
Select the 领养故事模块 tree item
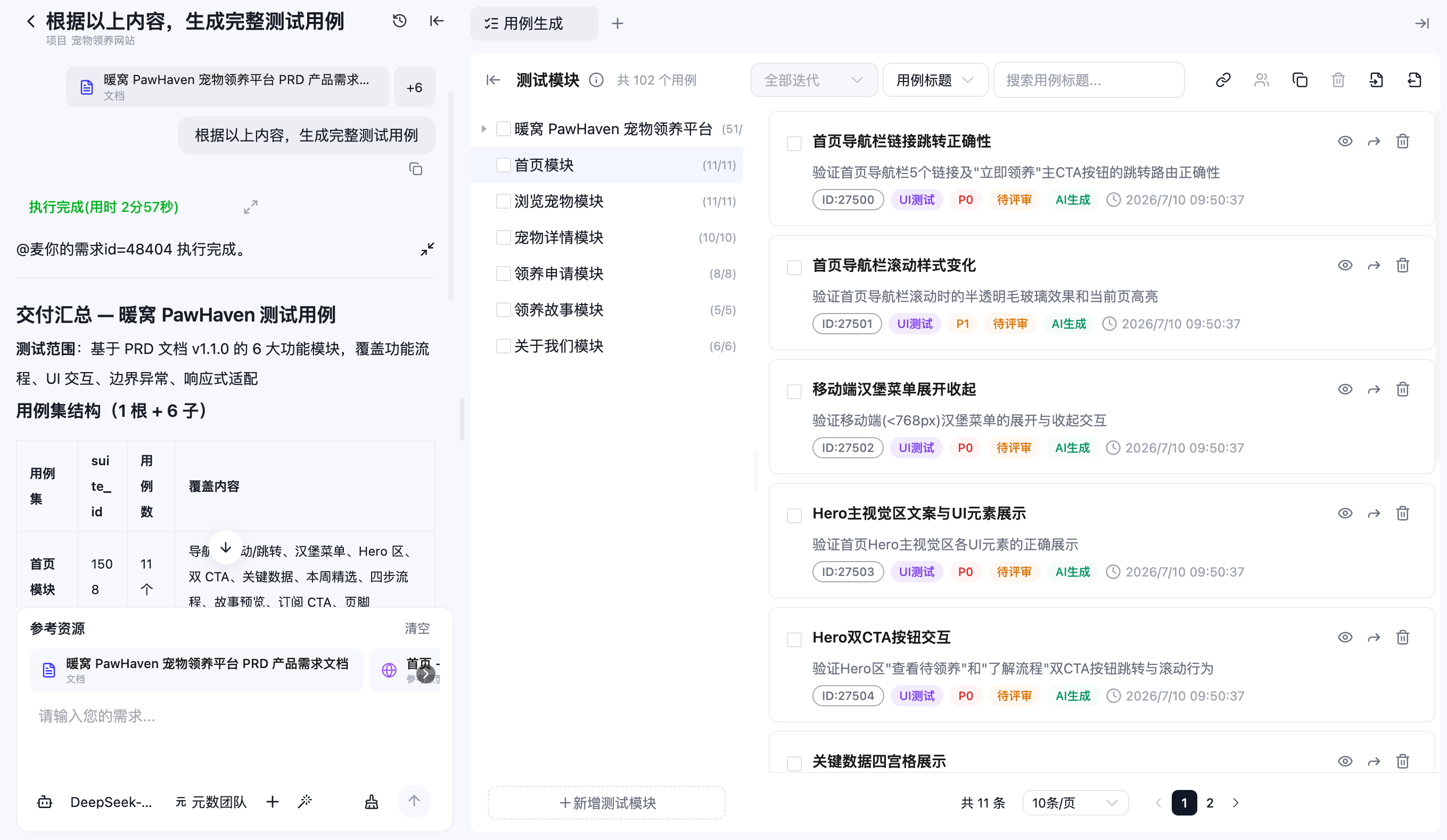(x=607, y=310)
